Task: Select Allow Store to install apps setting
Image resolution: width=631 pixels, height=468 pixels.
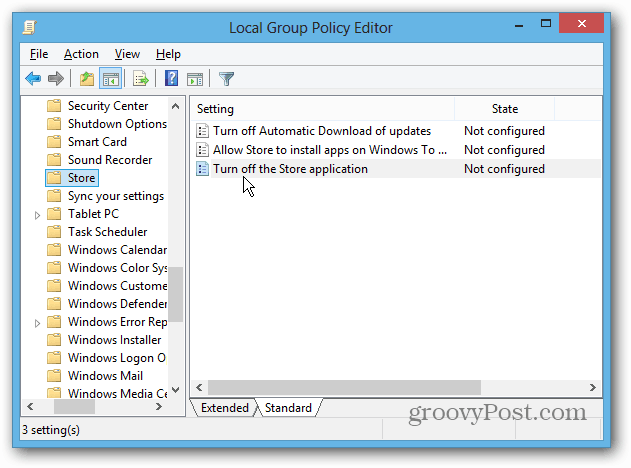Action: 330,150
